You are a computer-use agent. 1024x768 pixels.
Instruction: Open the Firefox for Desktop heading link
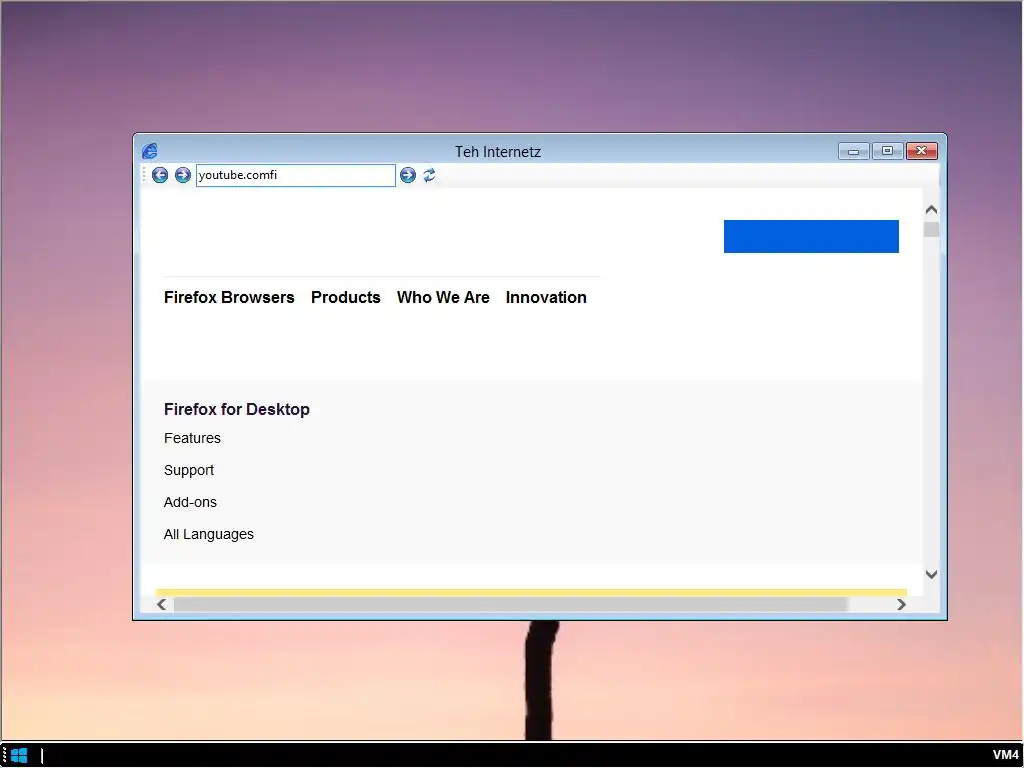click(236, 409)
